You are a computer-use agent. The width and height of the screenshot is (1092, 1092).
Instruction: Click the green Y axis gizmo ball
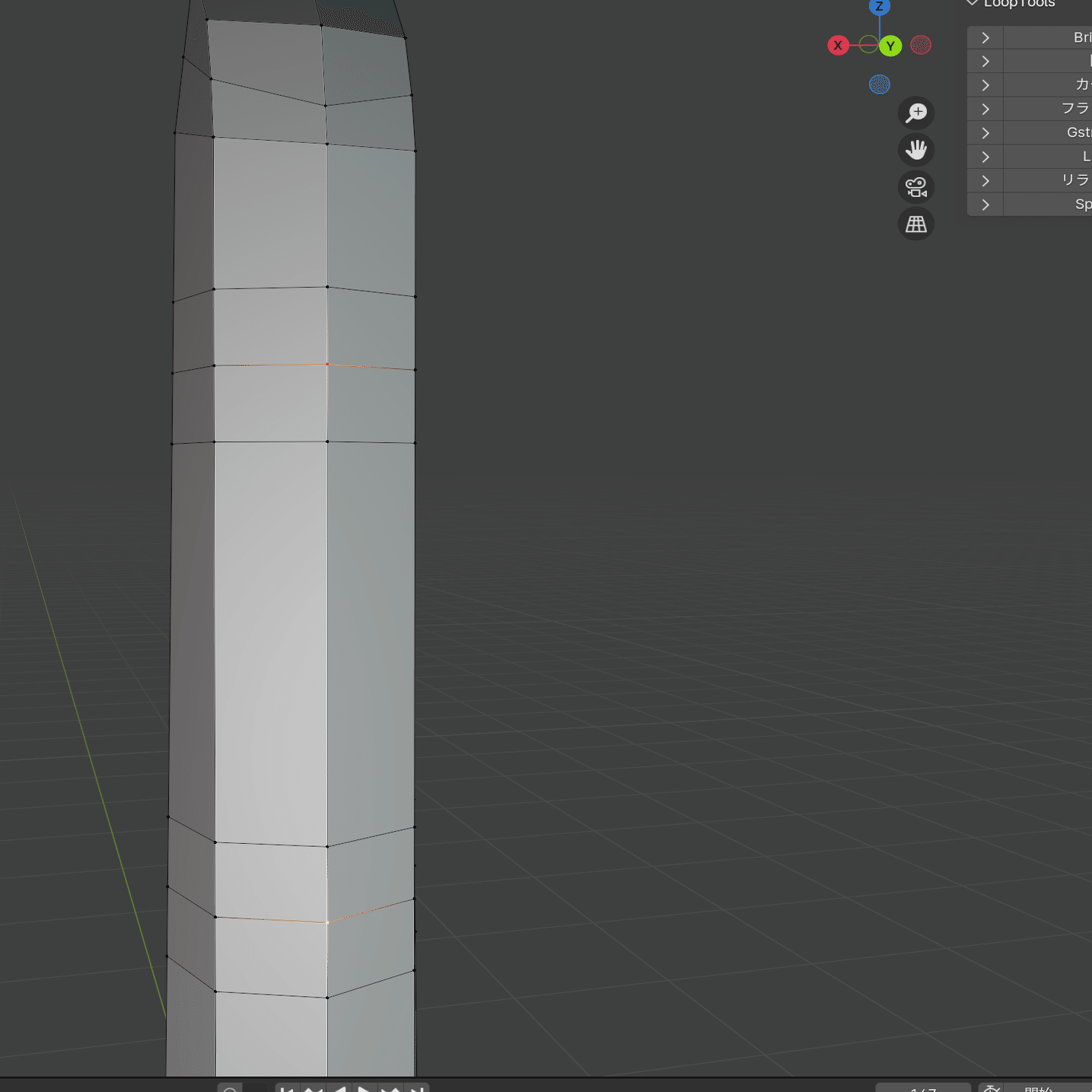tap(890, 46)
